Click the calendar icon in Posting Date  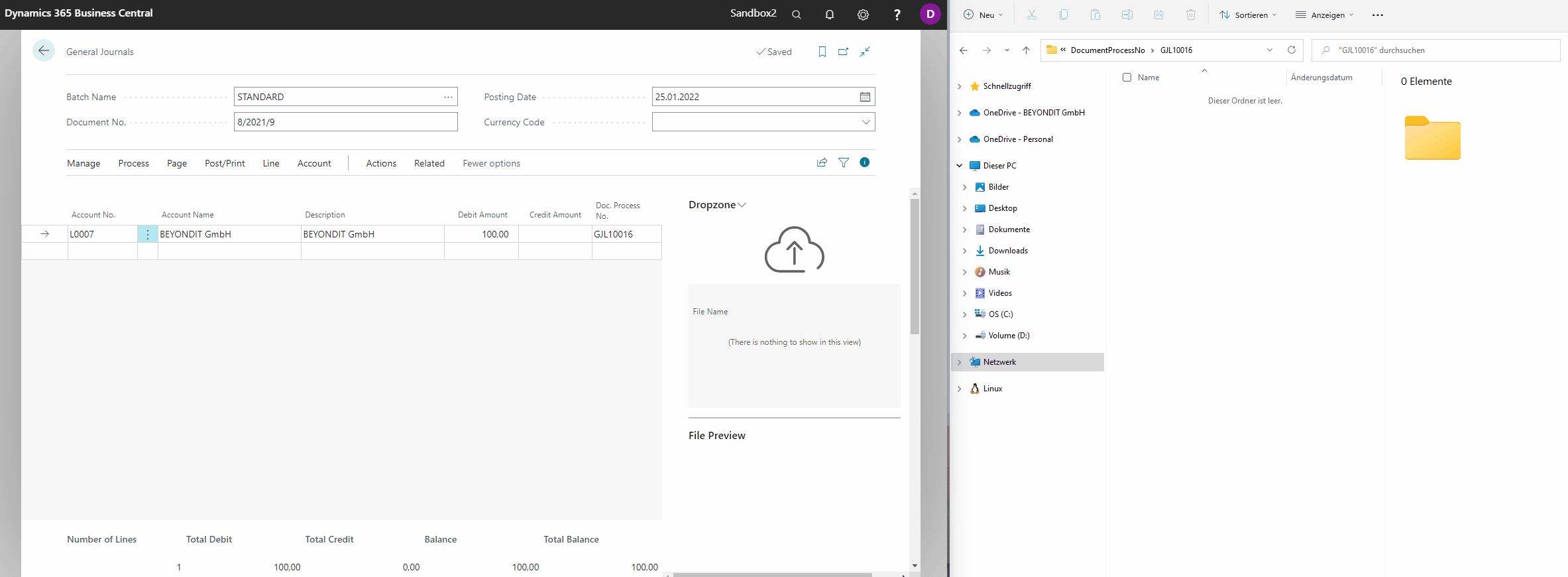[x=865, y=97]
